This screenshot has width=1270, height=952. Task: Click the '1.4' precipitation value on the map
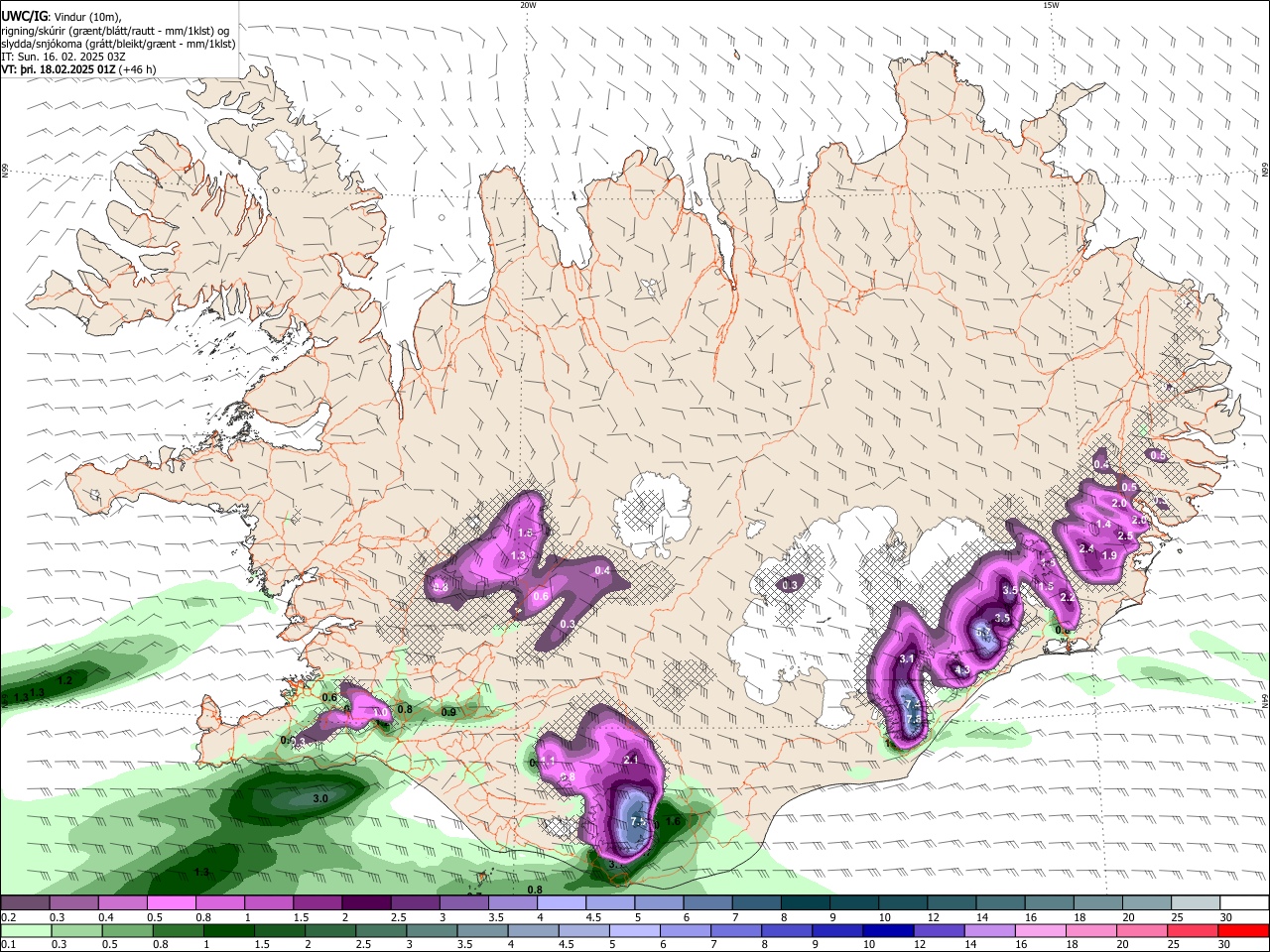coord(1103,525)
